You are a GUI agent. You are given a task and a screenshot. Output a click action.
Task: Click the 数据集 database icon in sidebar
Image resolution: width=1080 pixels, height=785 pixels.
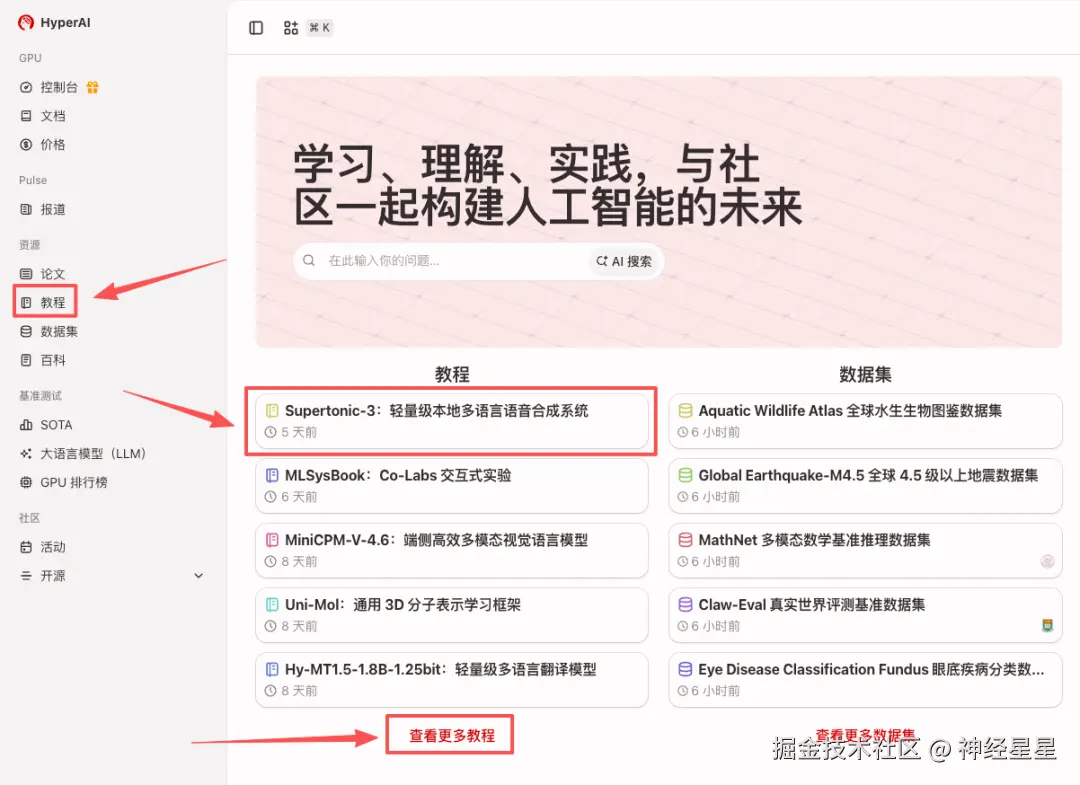26,332
